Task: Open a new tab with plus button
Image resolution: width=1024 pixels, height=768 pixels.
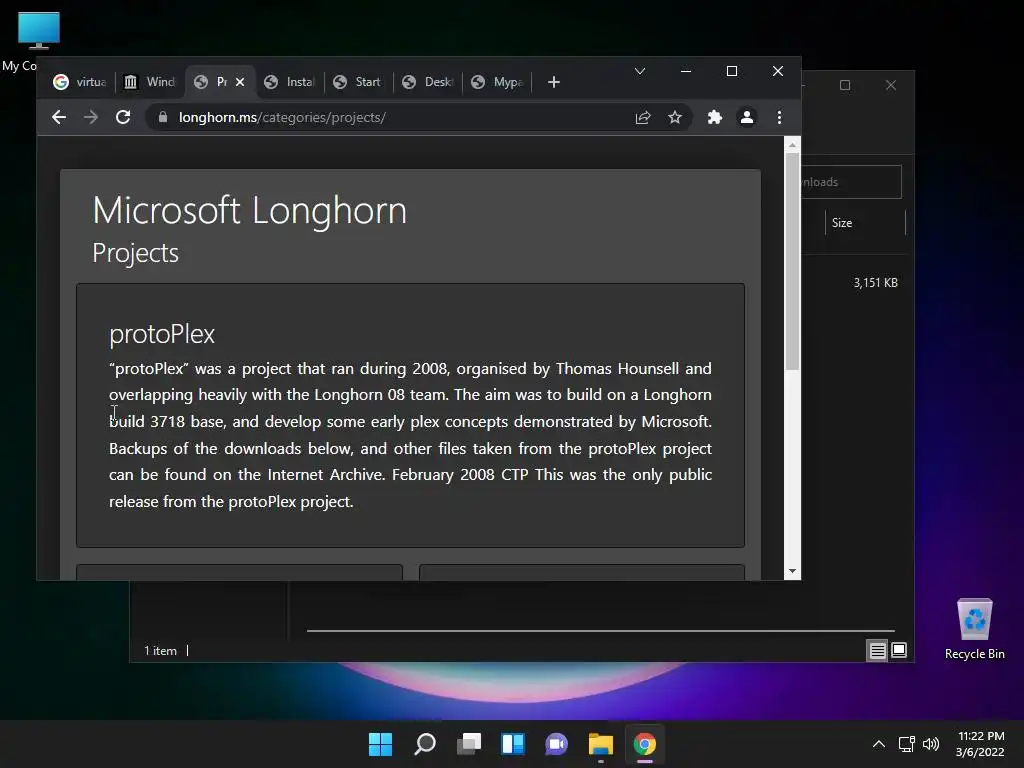Action: [554, 82]
